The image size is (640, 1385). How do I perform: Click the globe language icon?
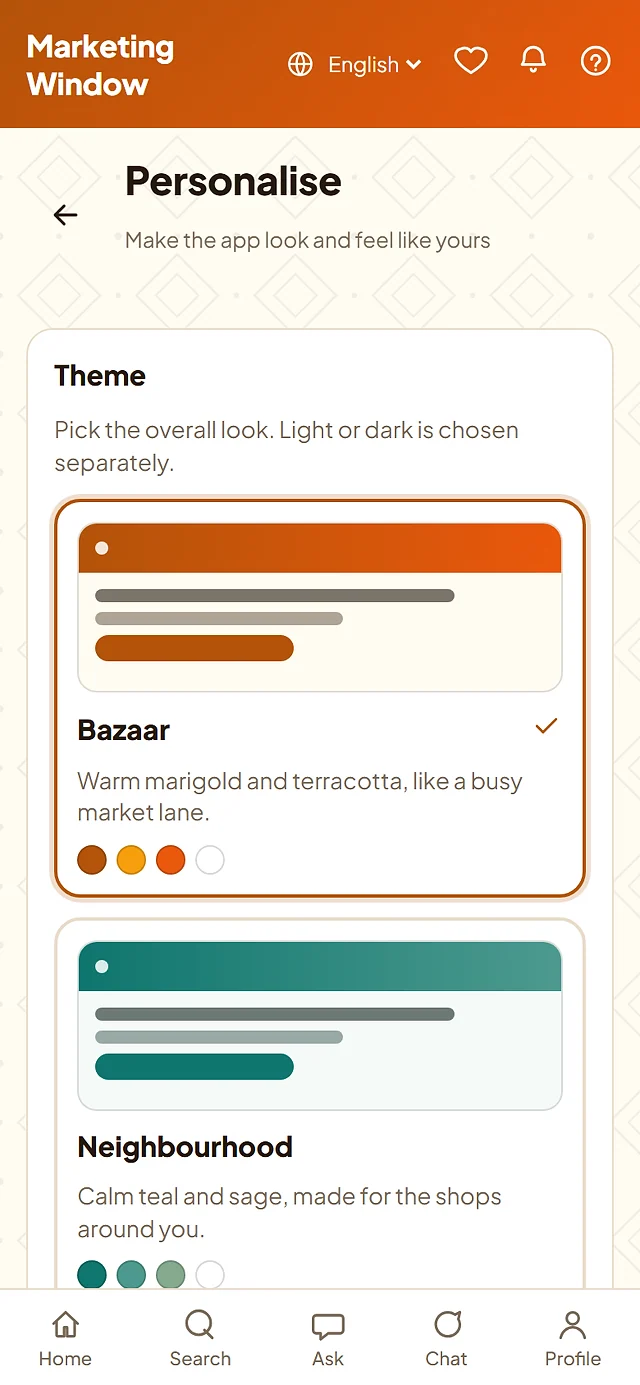300,65
